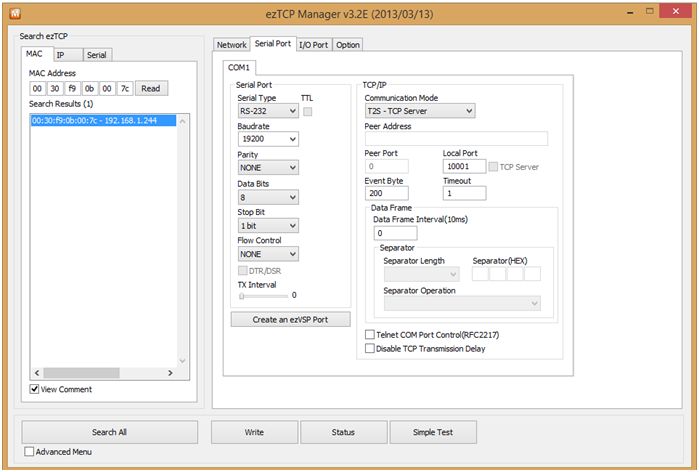Click the Read button
699x472 pixels.
(151, 88)
